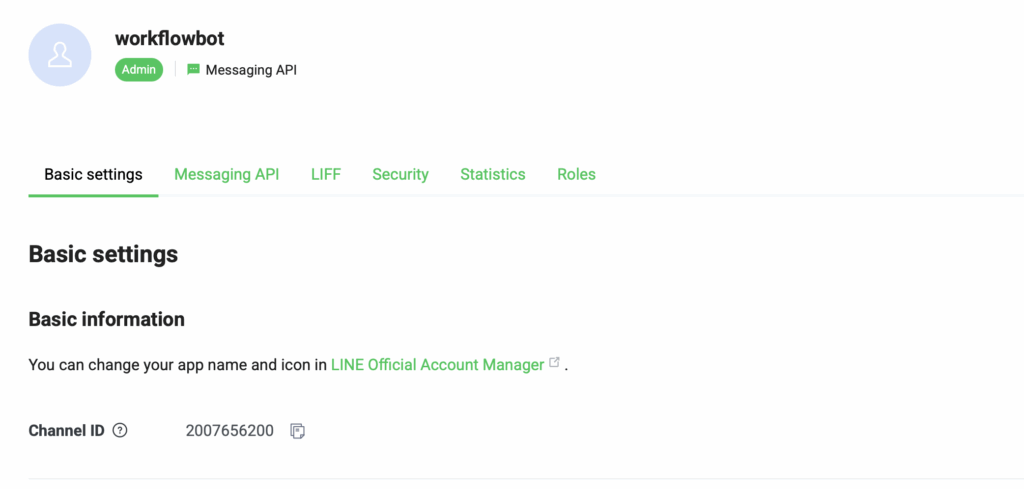Click the Basic information section heading

[106, 319]
